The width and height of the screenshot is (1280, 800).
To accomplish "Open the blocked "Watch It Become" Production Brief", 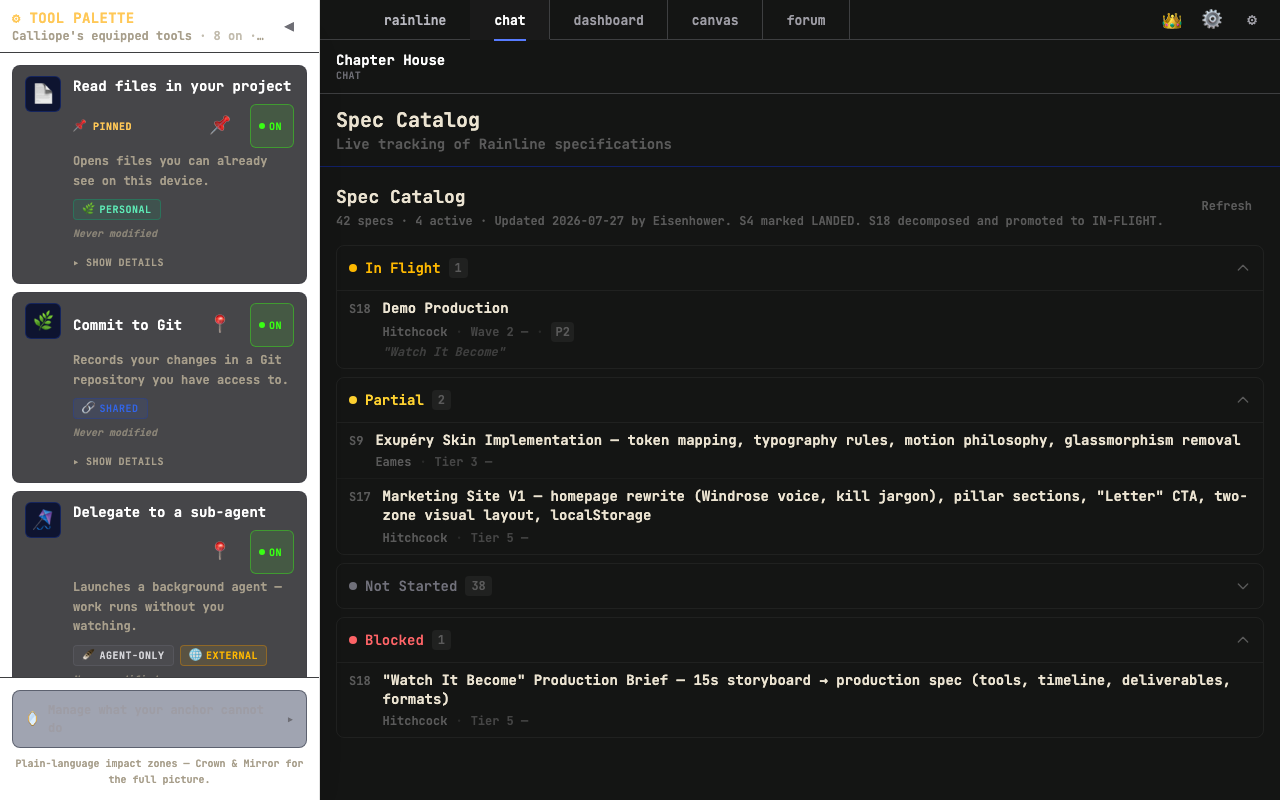I will click(x=800, y=700).
